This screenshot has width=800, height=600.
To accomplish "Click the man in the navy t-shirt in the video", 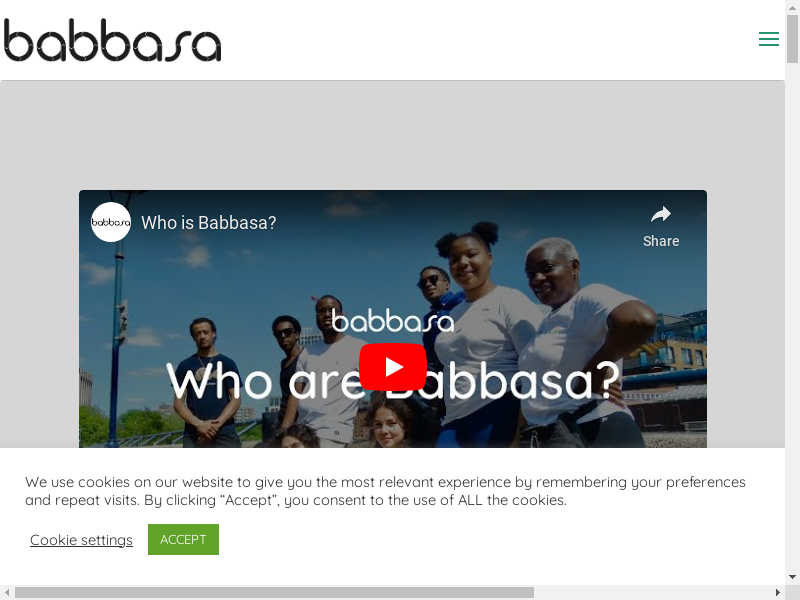I will coord(206,383).
